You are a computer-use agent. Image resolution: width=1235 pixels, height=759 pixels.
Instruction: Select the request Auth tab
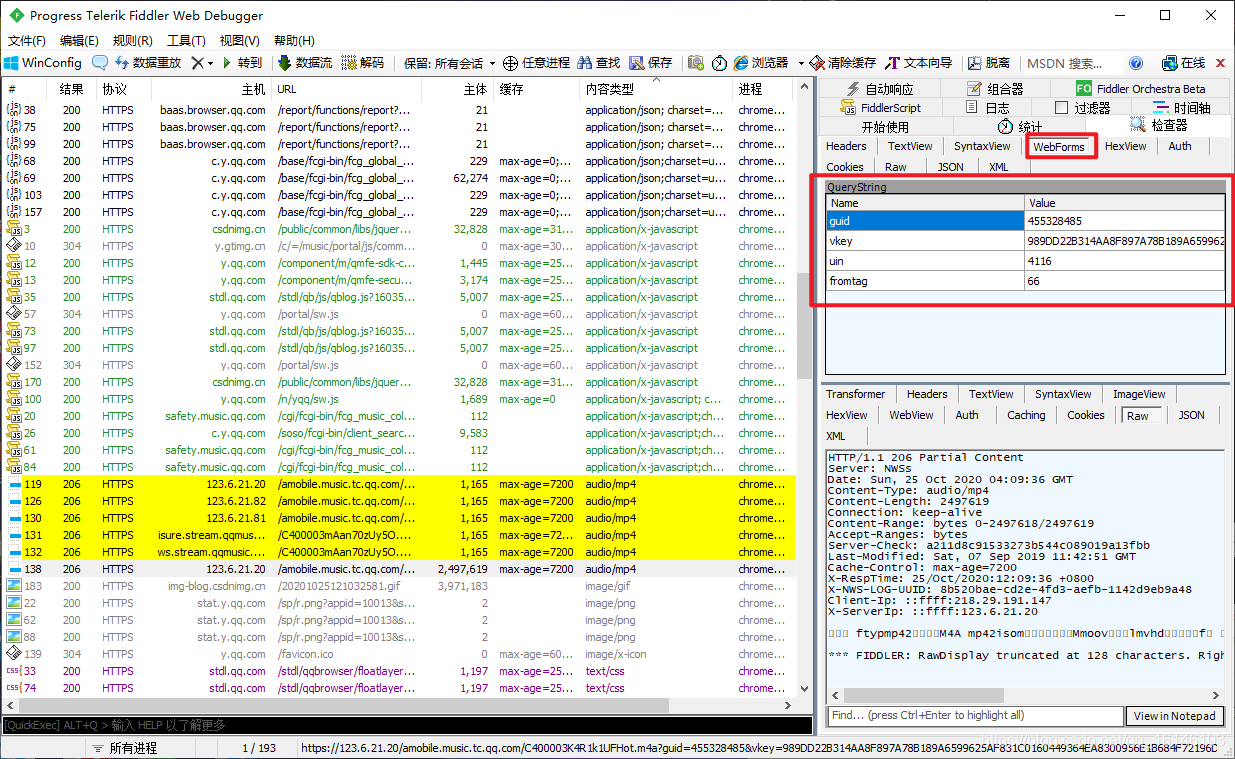click(x=1180, y=146)
